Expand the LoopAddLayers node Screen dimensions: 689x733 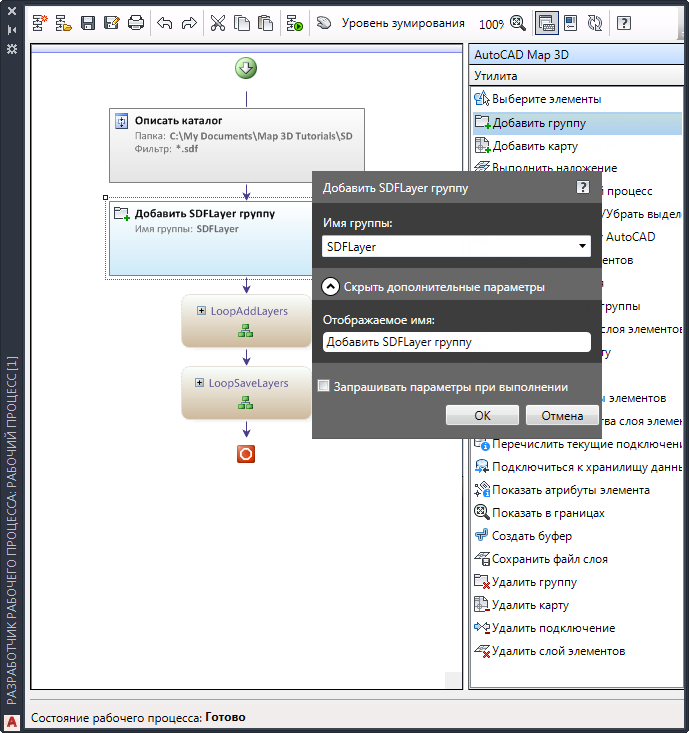201,311
